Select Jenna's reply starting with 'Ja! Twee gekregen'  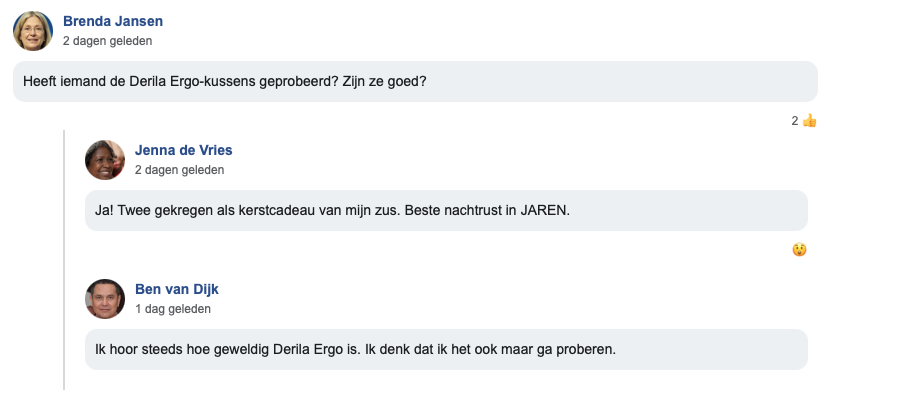click(446, 210)
